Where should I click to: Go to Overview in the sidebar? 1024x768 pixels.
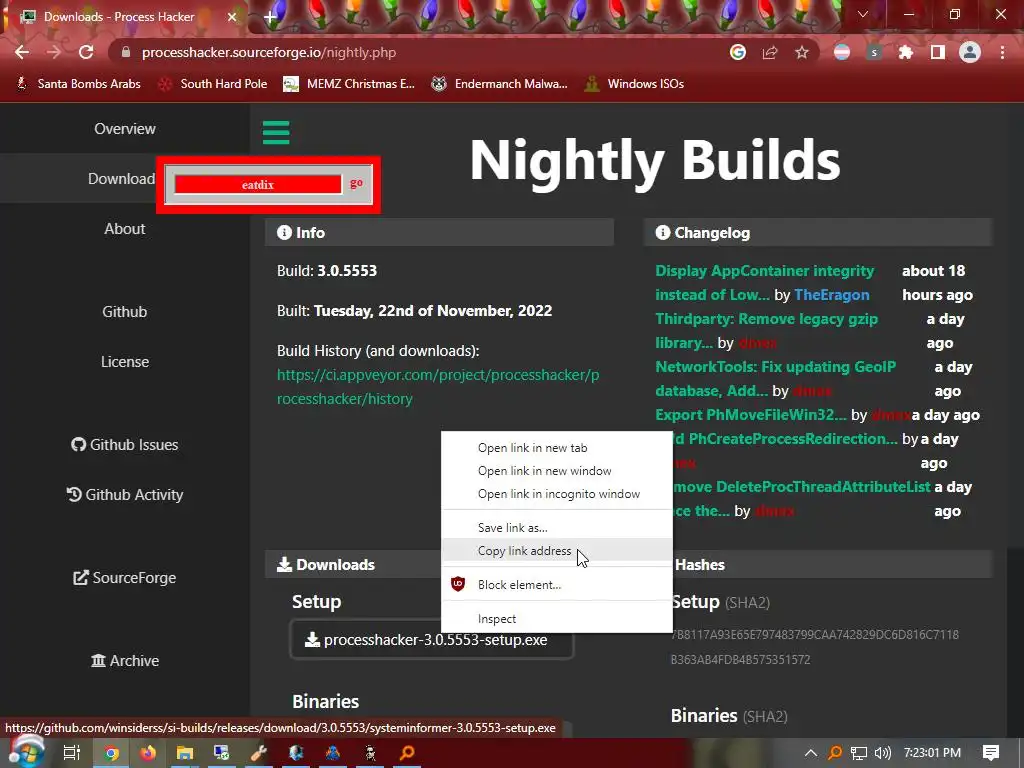(125, 129)
